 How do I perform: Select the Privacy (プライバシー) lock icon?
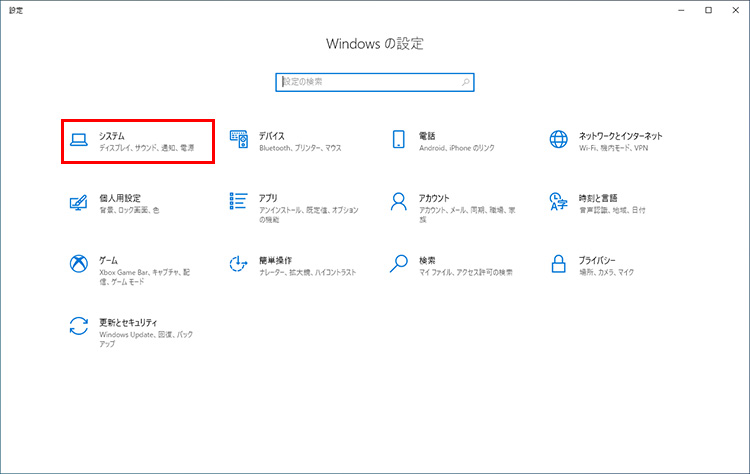point(559,264)
